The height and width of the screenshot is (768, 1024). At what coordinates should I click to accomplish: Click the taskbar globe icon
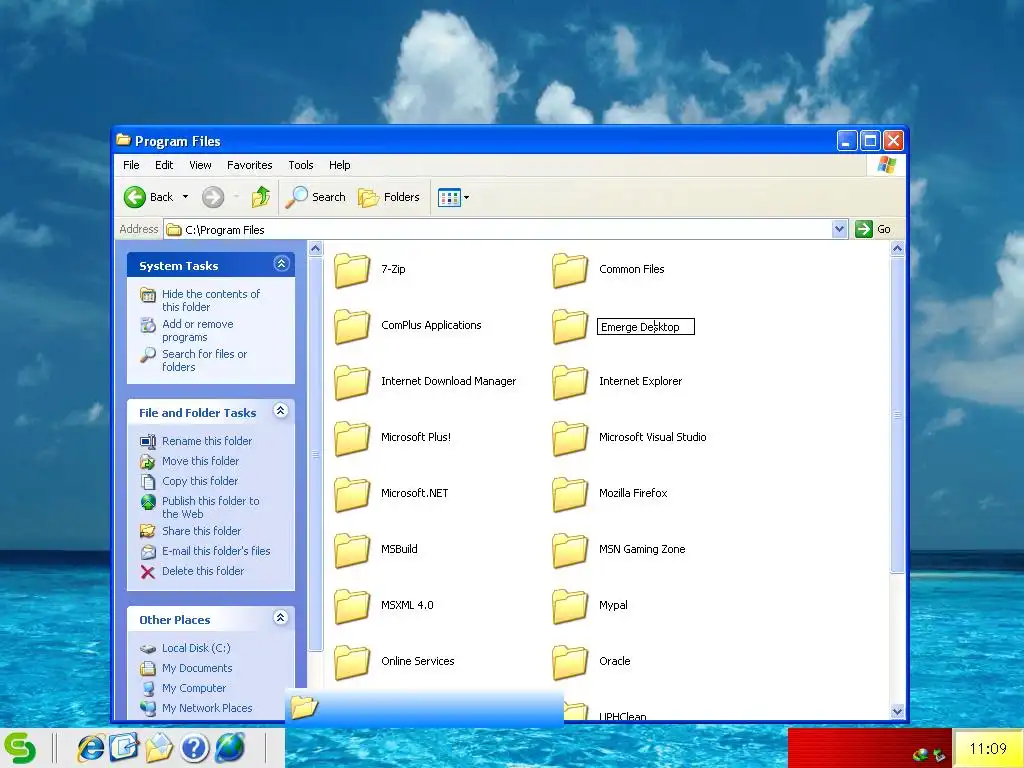coord(230,748)
